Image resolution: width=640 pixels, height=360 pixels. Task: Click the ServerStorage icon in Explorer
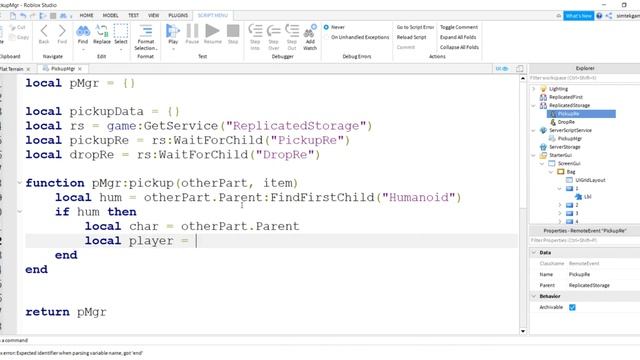tap(543, 147)
